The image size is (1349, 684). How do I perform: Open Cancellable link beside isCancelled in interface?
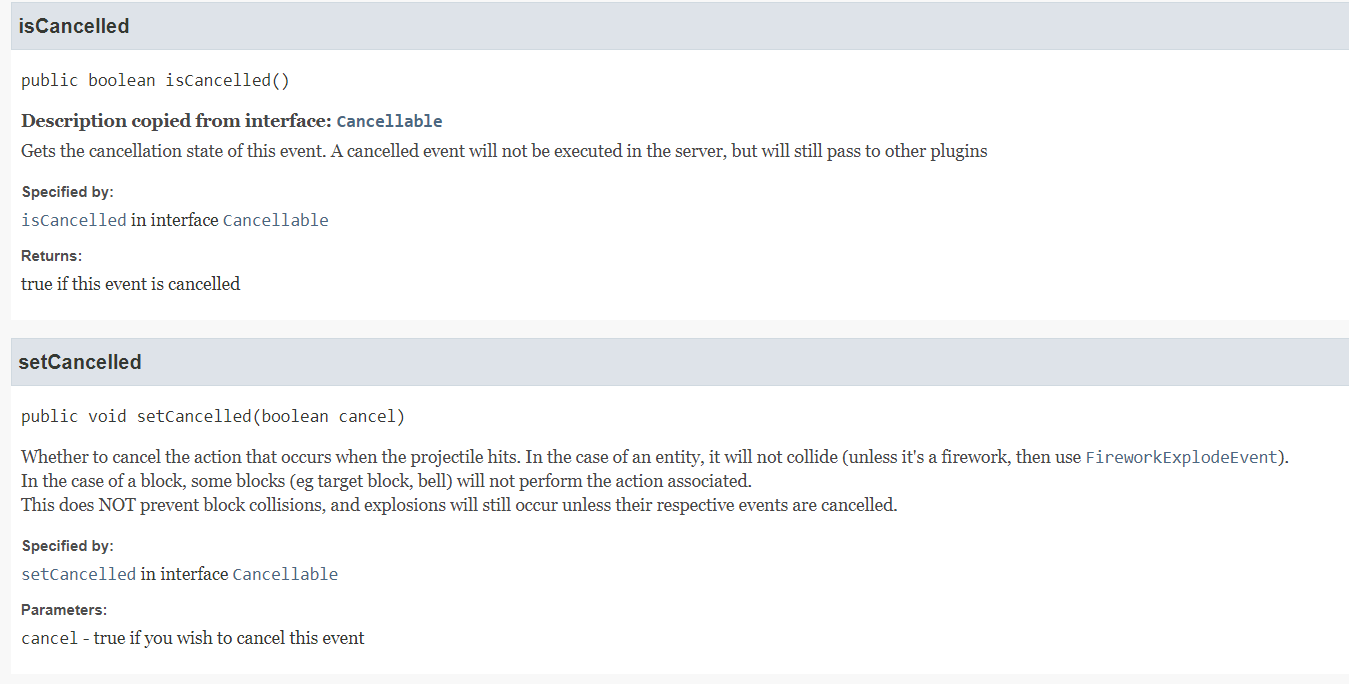[x=275, y=220]
